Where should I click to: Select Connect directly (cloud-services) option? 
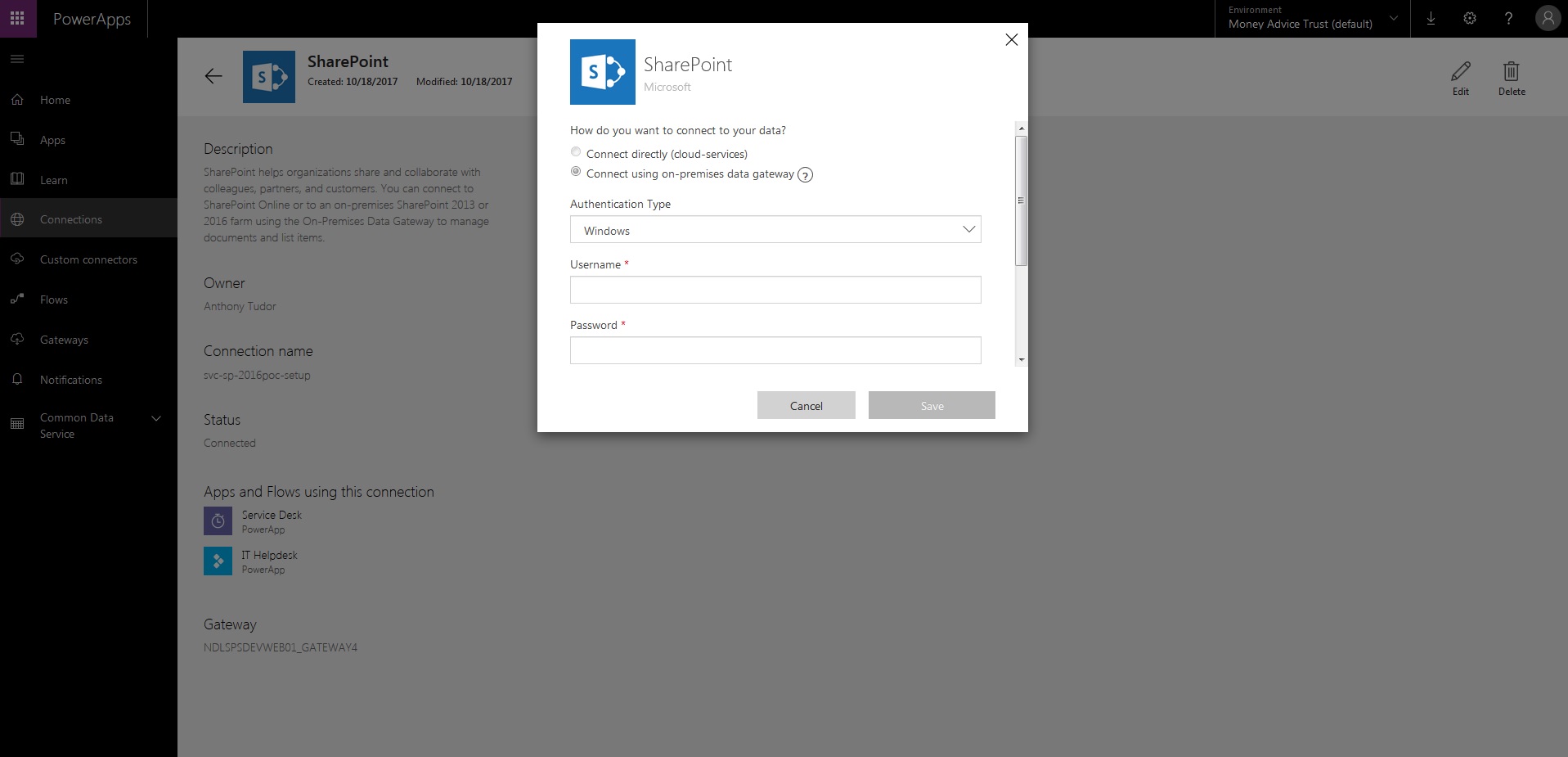coord(576,151)
